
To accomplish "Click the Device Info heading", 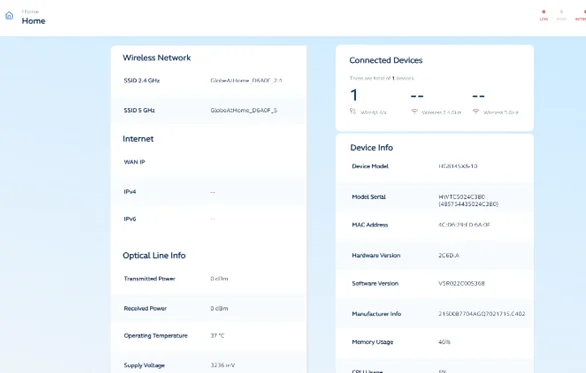I will pos(371,148).
